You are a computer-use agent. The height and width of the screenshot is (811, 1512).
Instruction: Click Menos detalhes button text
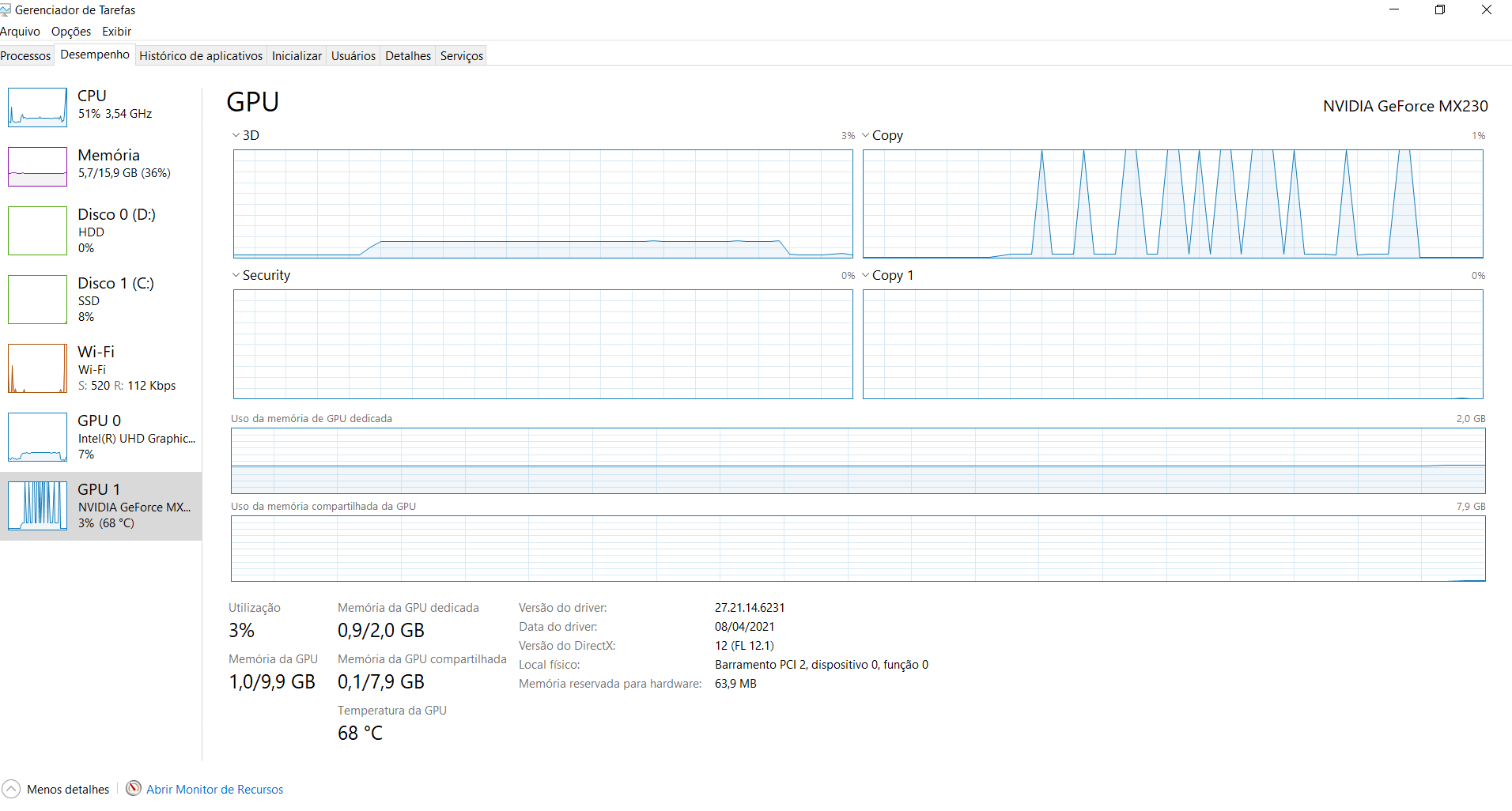[x=68, y=789]
